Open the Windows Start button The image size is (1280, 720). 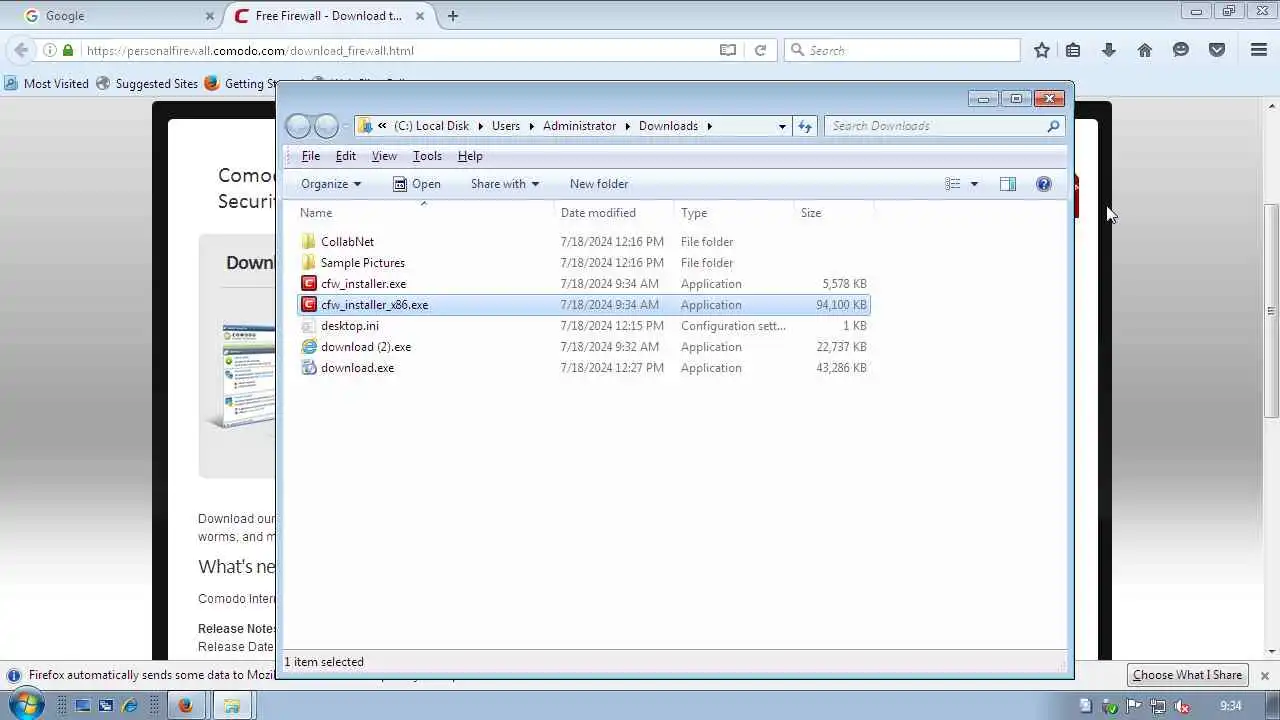point(26,705)
